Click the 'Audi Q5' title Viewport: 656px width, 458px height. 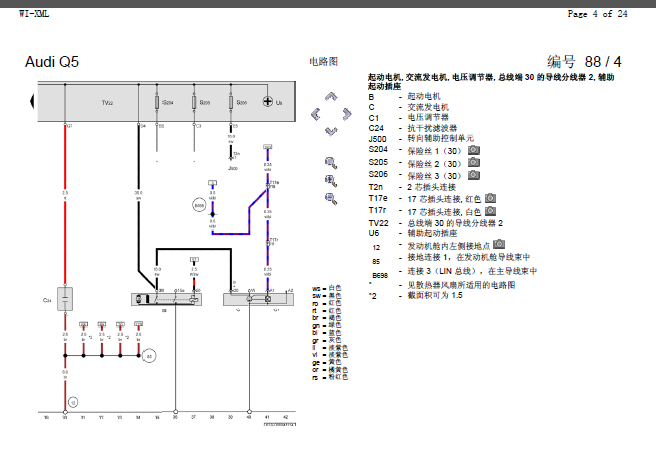coord(52,62)
